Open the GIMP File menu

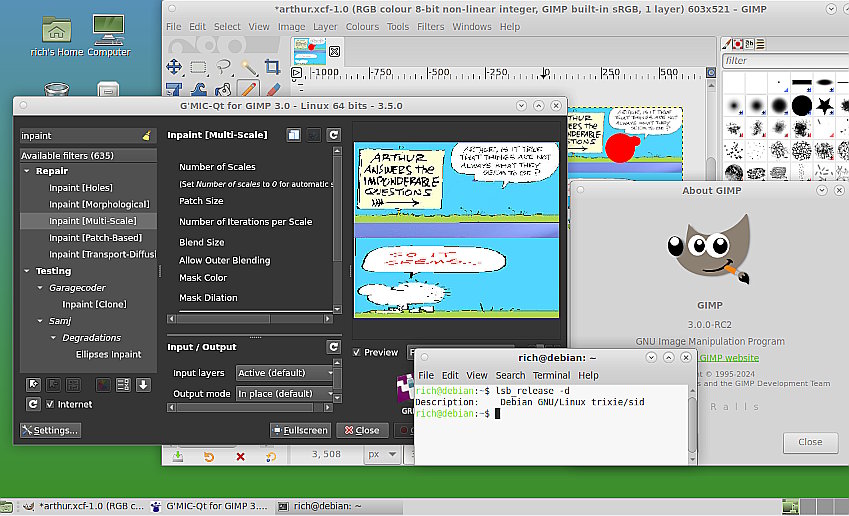(174, 27)
